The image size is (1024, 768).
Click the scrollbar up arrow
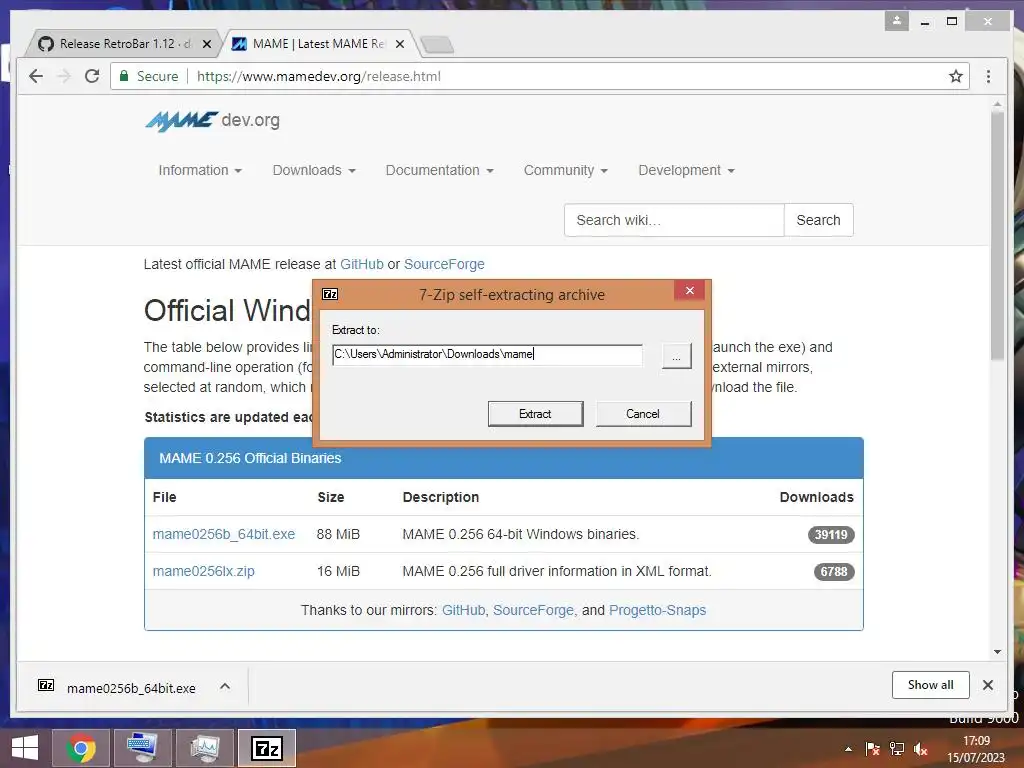point(997,104)
